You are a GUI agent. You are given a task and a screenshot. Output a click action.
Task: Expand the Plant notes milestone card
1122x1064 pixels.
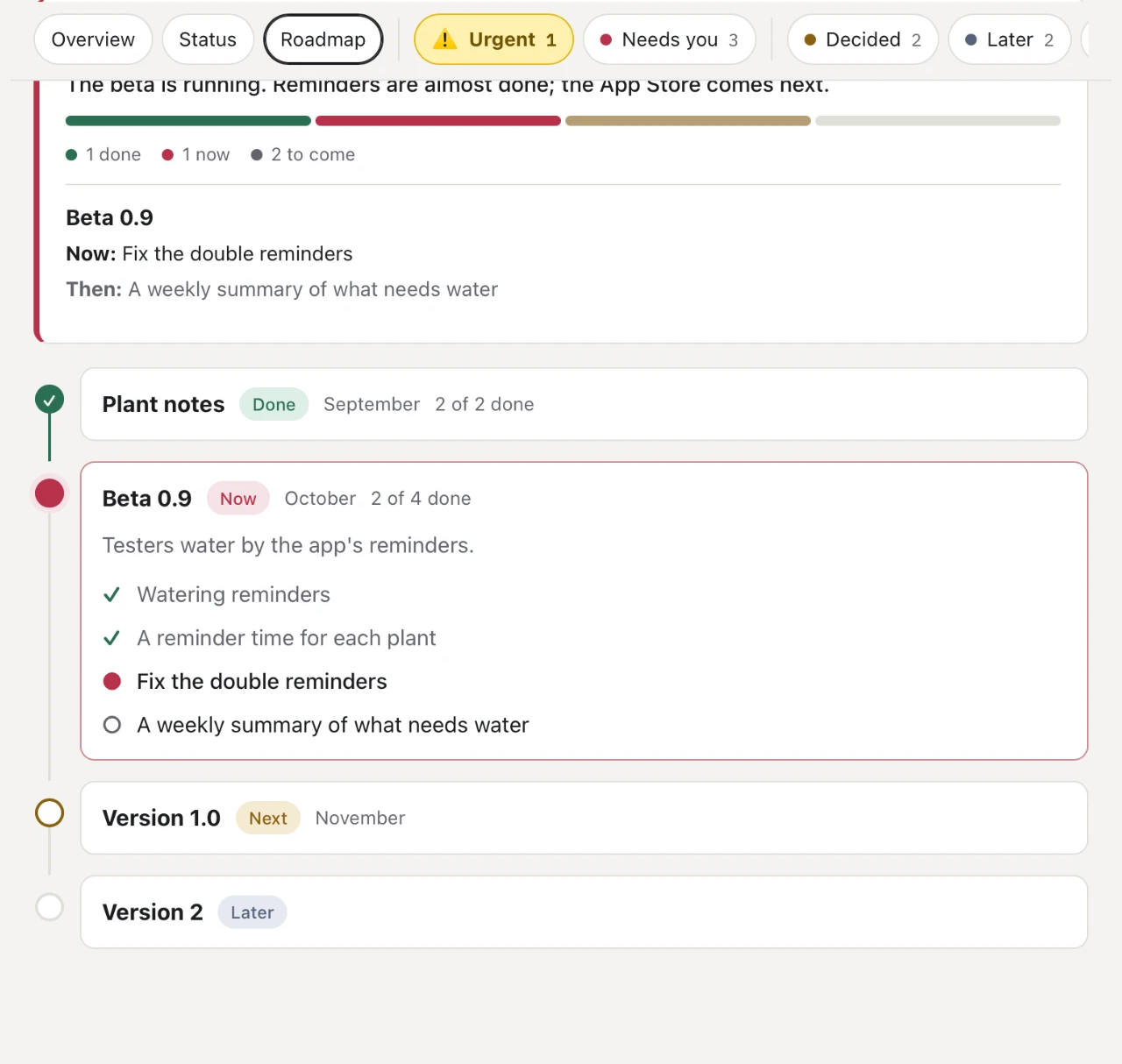[584, 404]
